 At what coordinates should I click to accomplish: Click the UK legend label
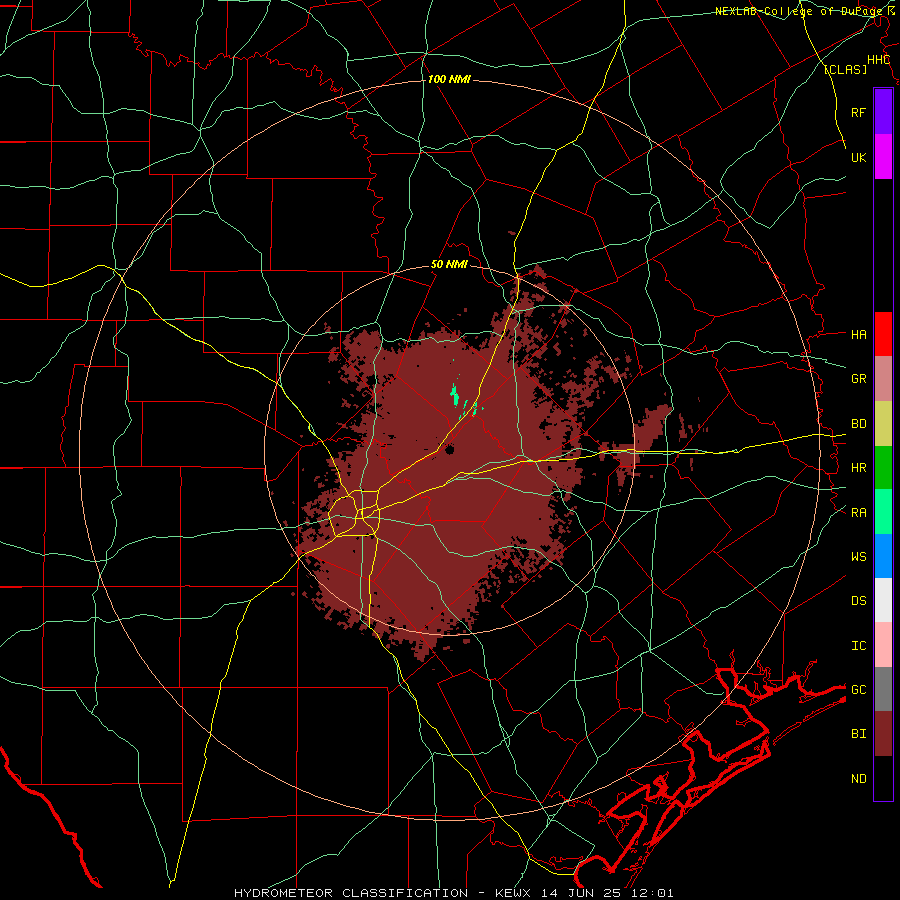[x=858, y=157]
